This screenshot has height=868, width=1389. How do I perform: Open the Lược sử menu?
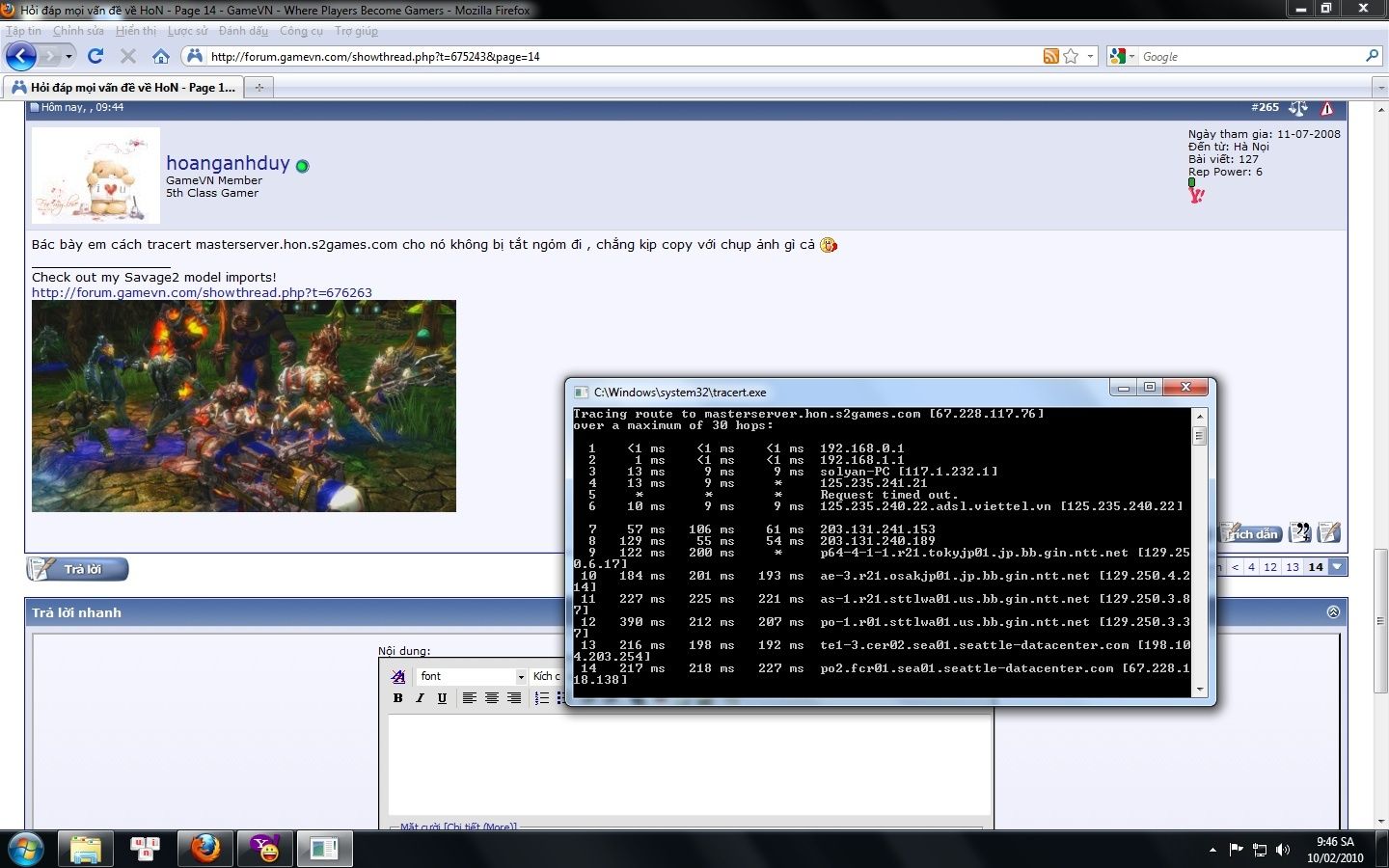pyautogui.click(x=187, y=31)
